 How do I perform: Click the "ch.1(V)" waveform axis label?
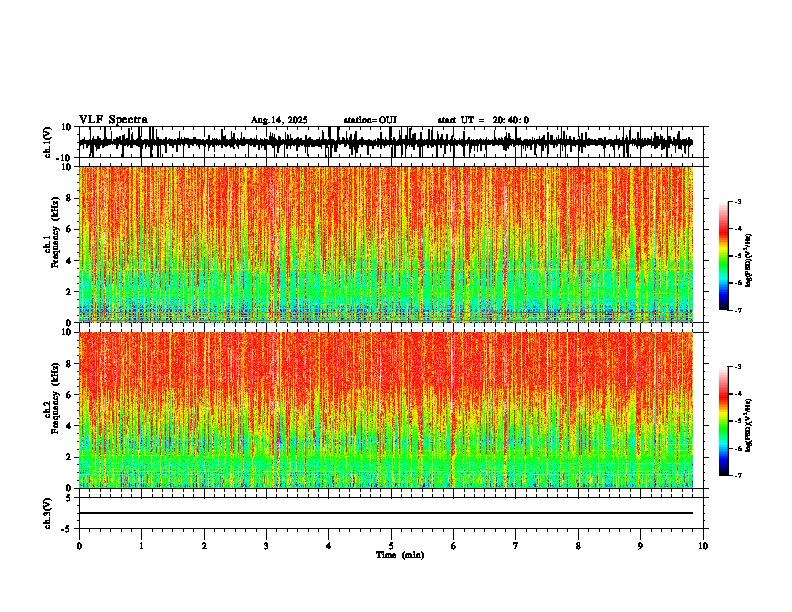(48, 142)
